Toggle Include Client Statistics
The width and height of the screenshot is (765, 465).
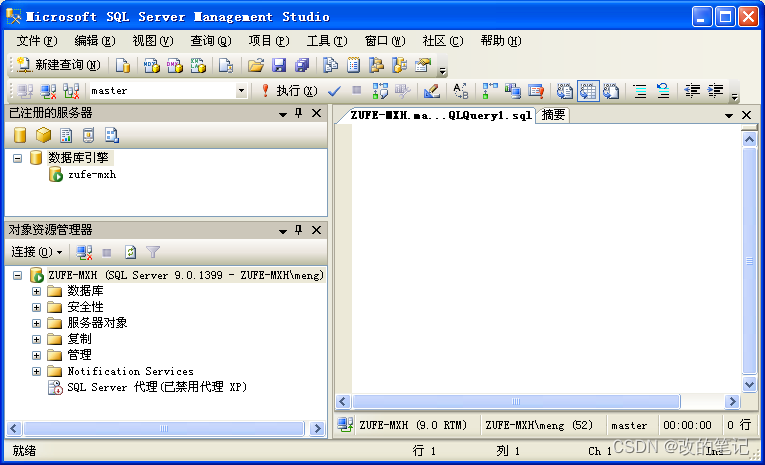(x=513, y=91)
